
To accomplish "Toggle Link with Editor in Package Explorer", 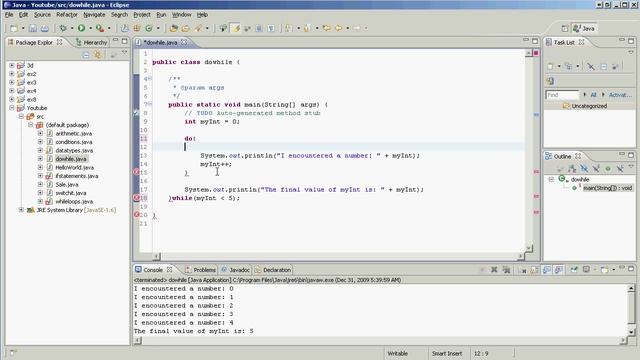I will click(x=98, y=55).
